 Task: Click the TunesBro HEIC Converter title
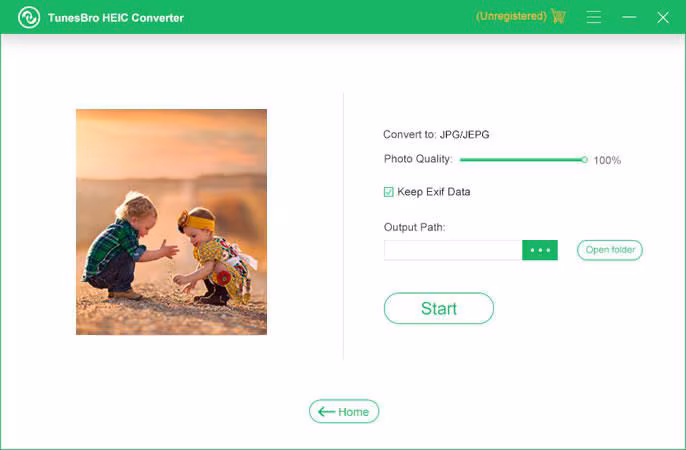tap(116, 18)
